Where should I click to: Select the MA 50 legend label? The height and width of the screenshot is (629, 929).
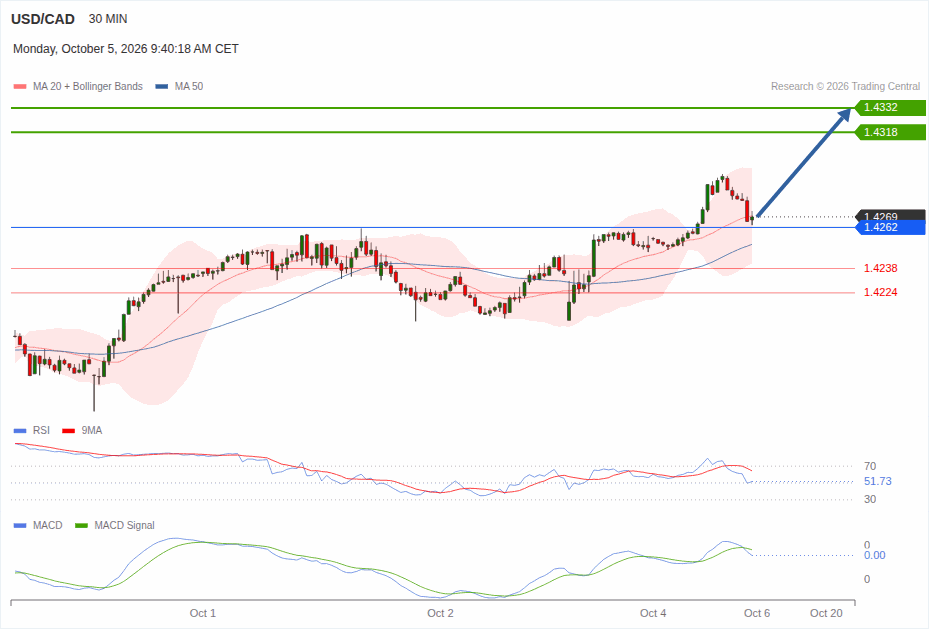coord(189,86)
